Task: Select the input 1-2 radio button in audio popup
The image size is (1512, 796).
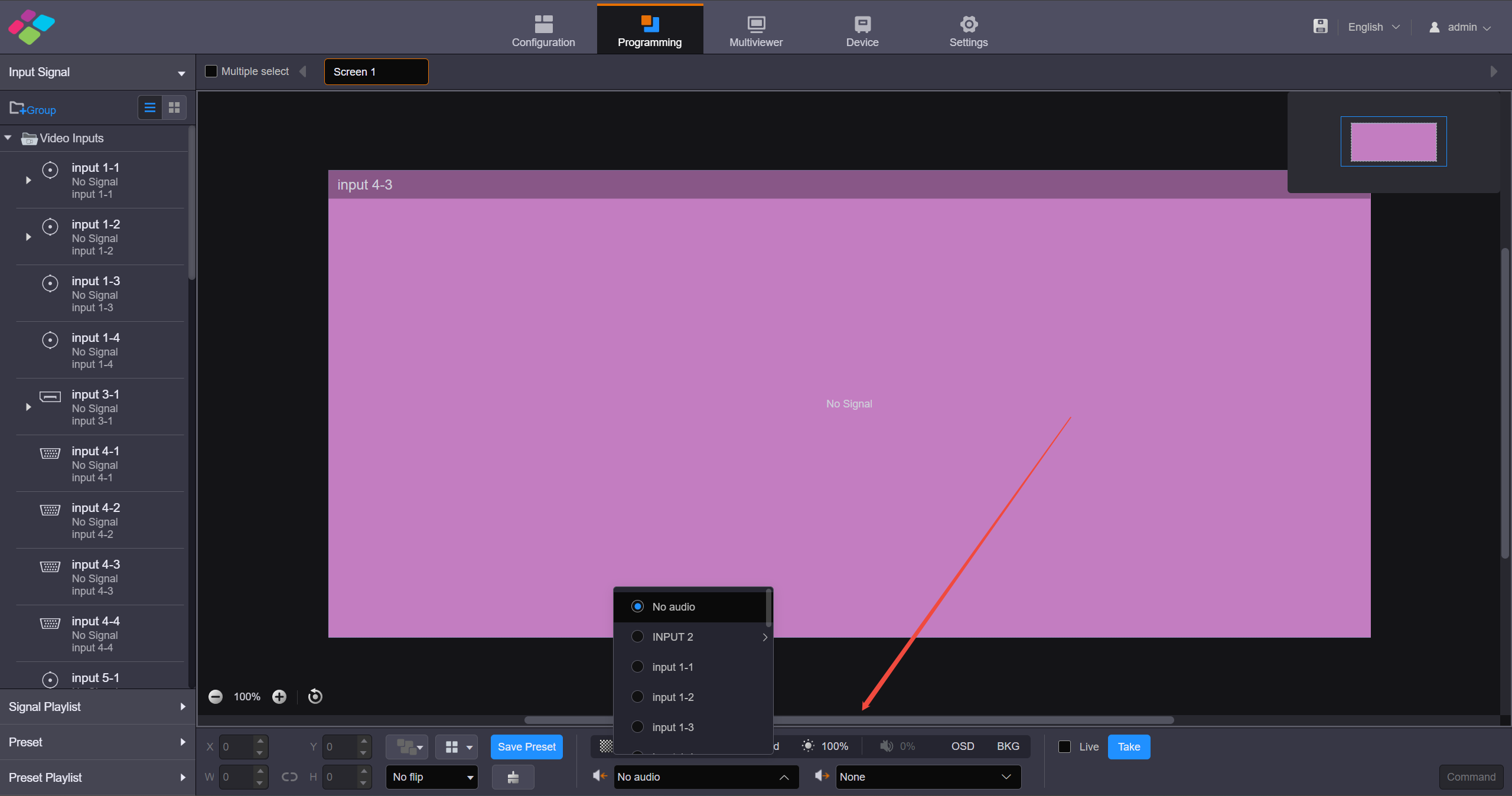Action: [638, 697]
